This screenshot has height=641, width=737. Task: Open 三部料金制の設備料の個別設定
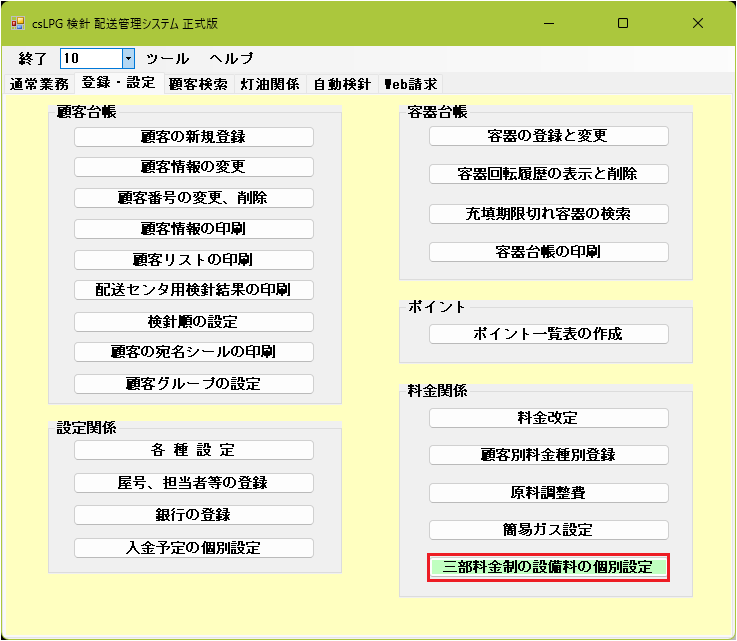549,567
